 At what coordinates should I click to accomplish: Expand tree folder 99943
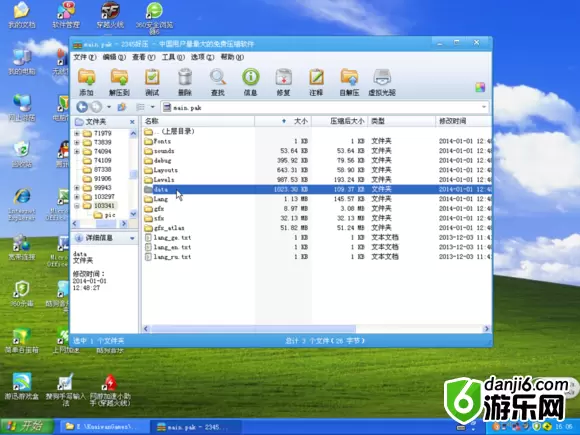click(x=77, y=188)
